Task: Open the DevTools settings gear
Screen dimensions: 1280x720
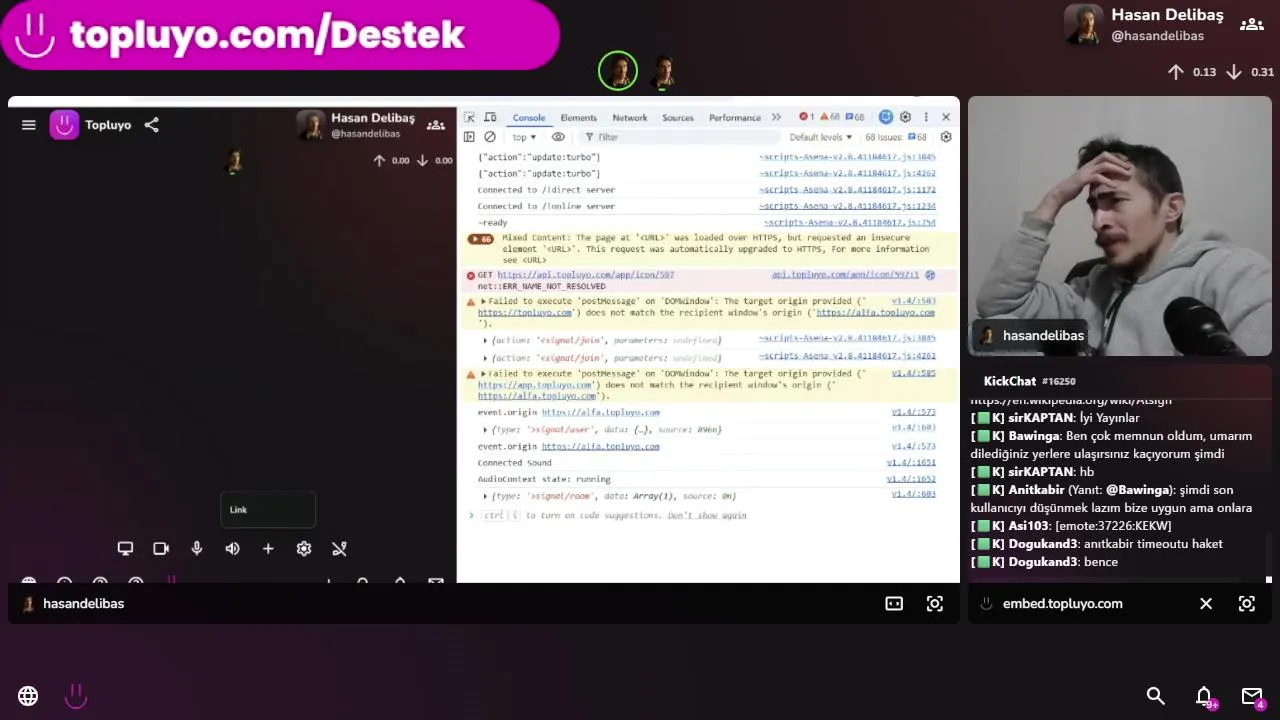Action: pos(905,117)
